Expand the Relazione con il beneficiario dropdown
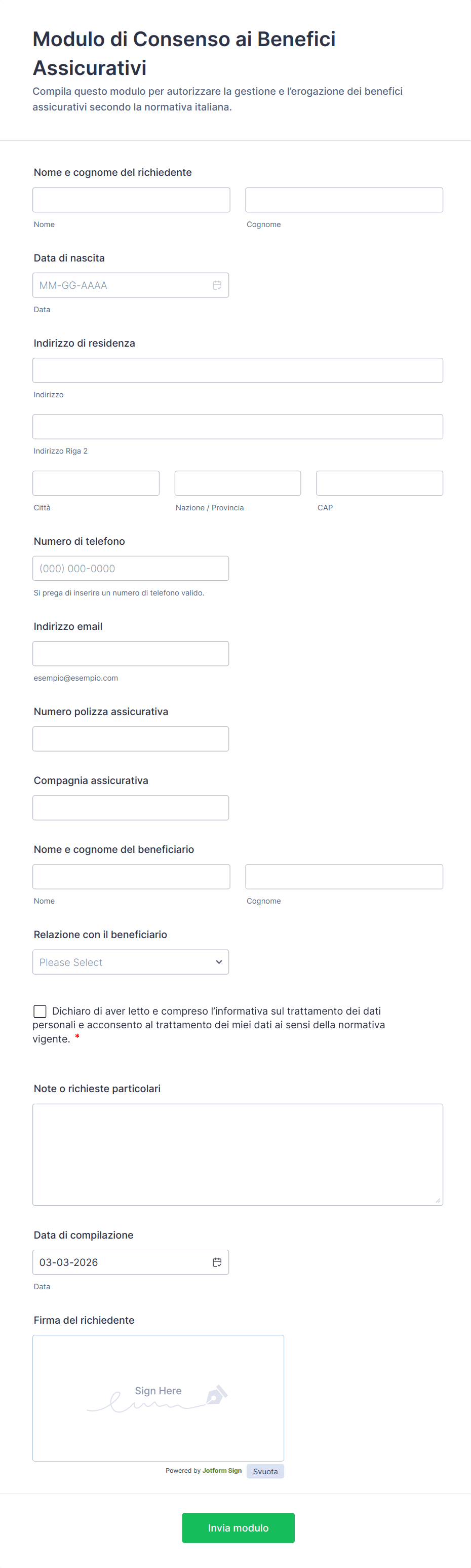 (131, 962)
